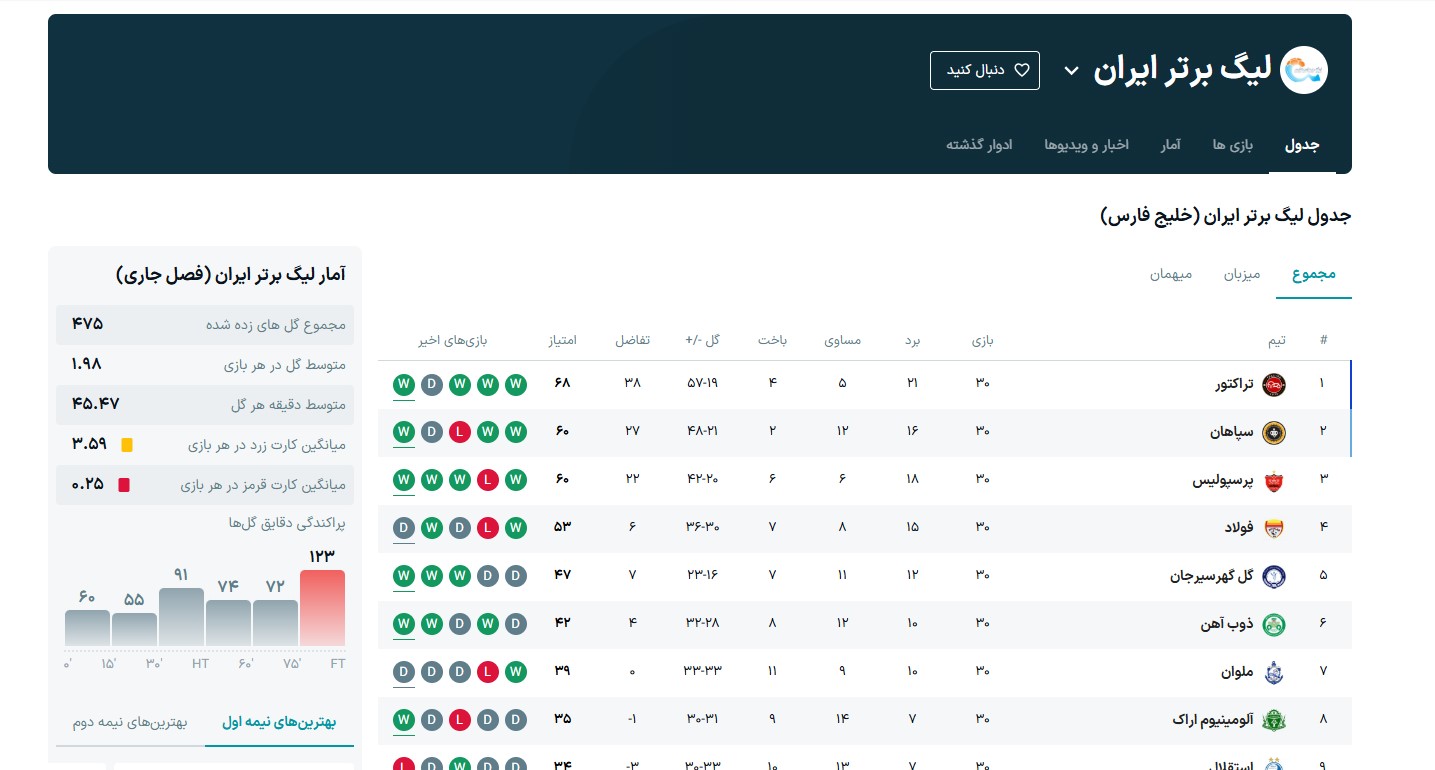Open the اخبار و ویدیوها tab

(1086, 145)
